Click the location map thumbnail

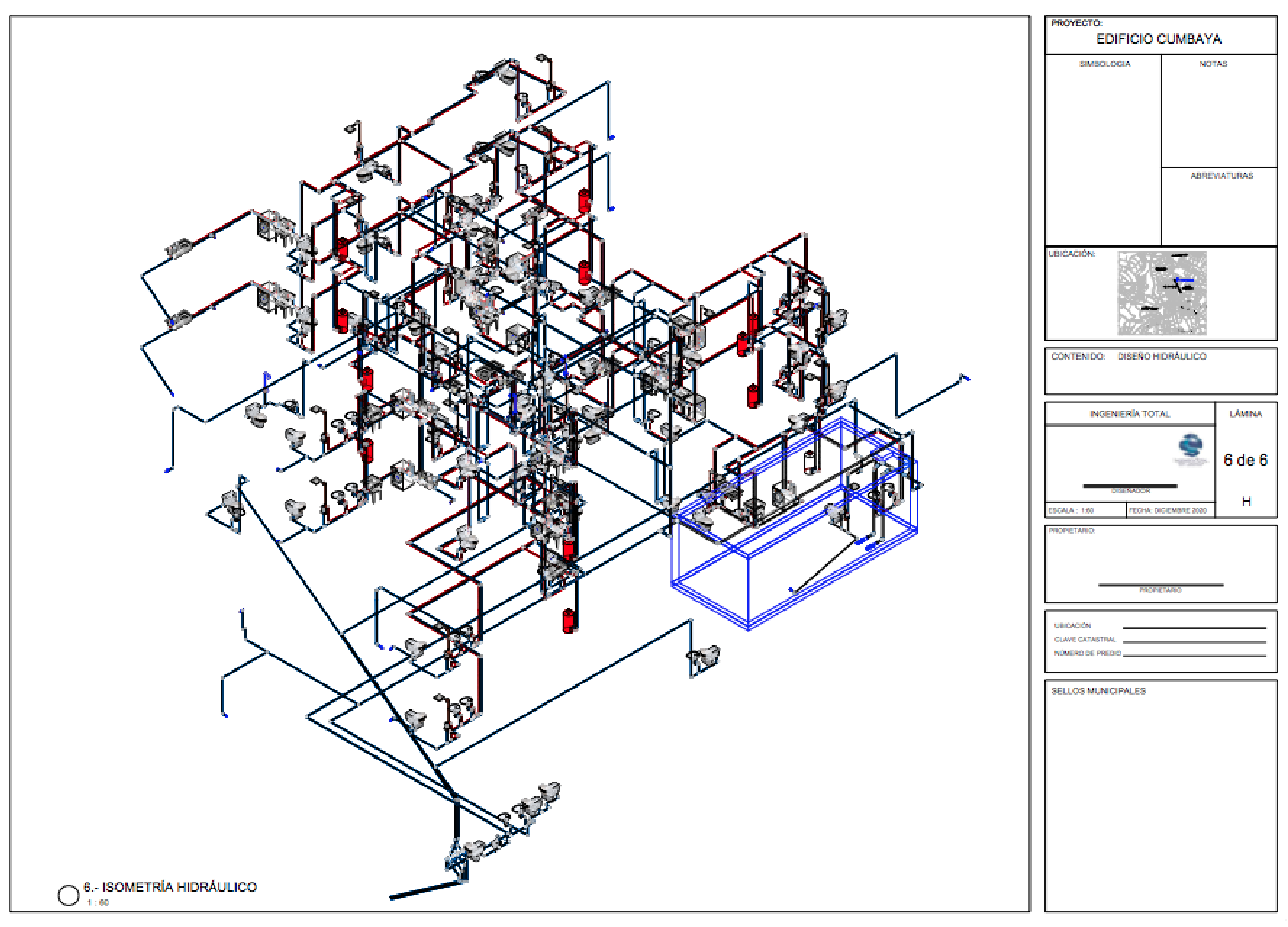coord(1161,293)
